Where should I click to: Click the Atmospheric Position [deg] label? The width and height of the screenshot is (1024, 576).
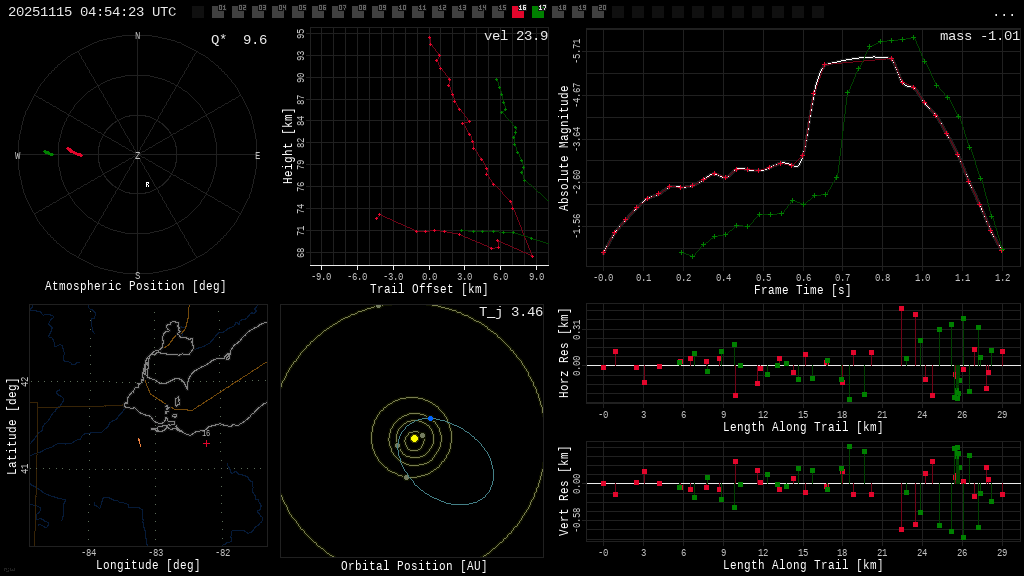pyautogui.click(x=135, y=286)
